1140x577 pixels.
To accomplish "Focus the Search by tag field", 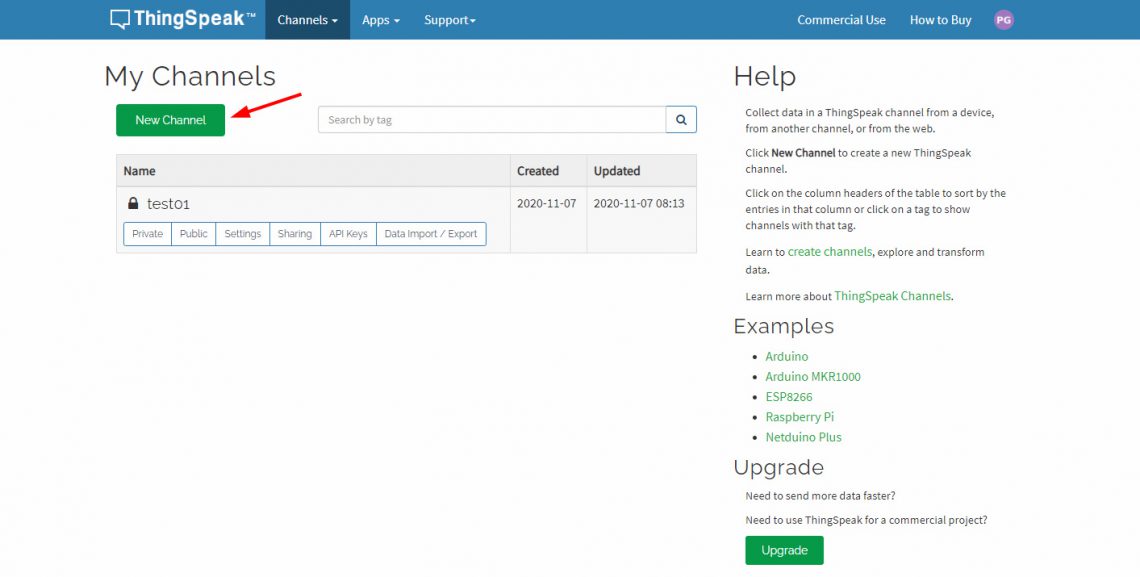I will [491, 120].
